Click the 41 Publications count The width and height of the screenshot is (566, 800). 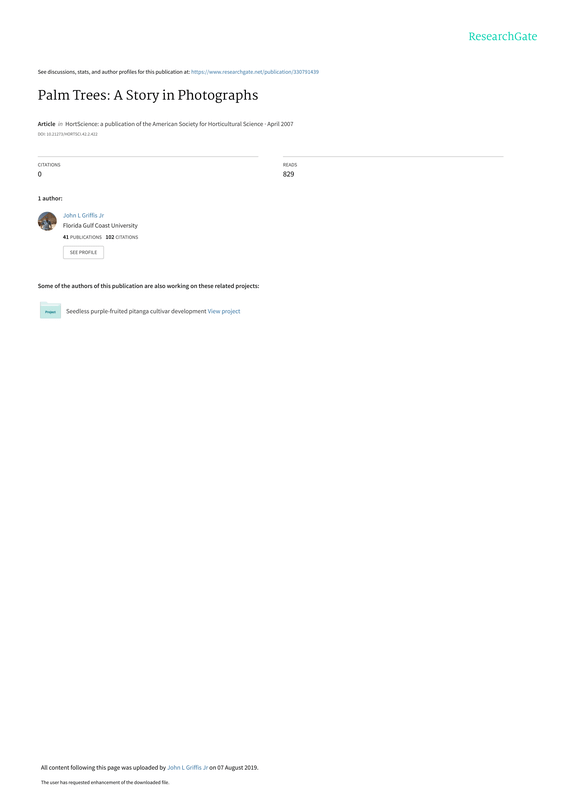82,237
